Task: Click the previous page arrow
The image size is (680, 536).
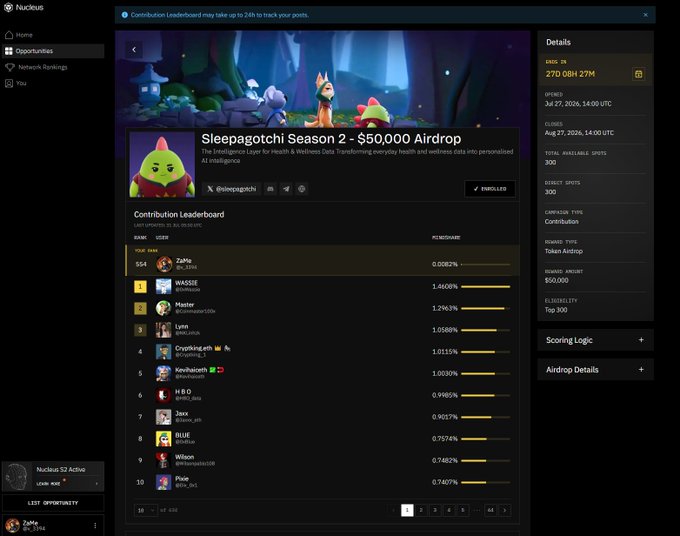Action: pyautogui.click(x=393, y=510)
